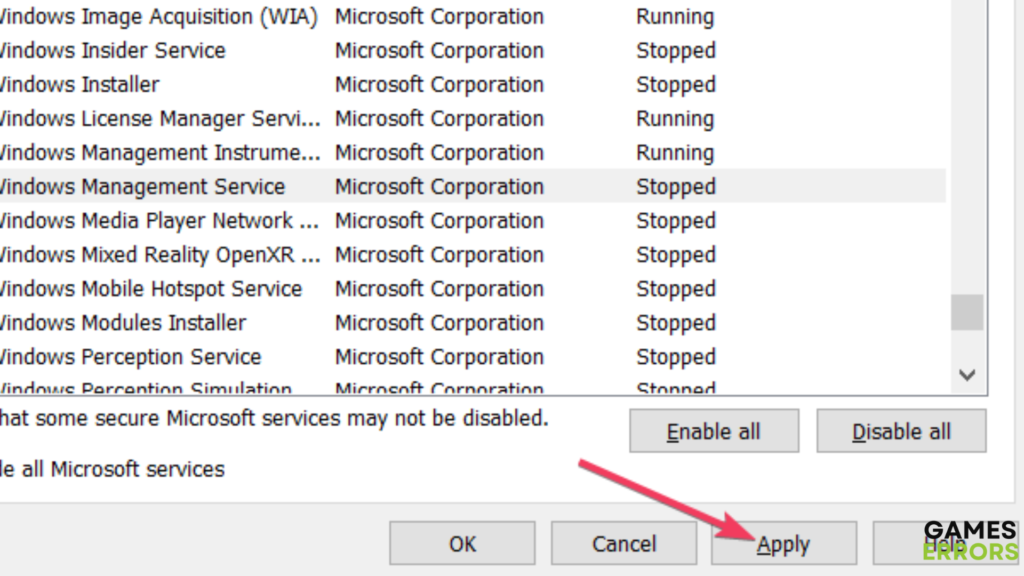Select the Windows License Manager Service row
Viewport: 1024px width, 576px height.
tap(160, 119)
